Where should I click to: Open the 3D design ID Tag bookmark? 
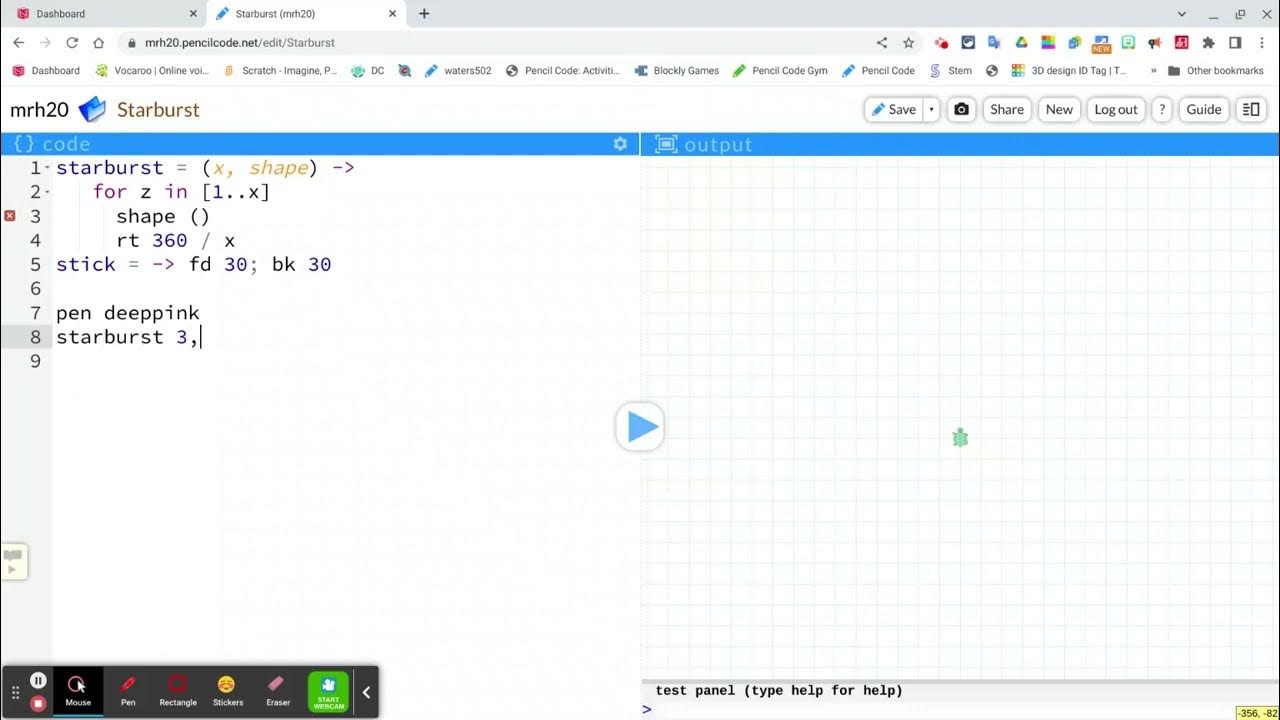(x=1069, y=70)
